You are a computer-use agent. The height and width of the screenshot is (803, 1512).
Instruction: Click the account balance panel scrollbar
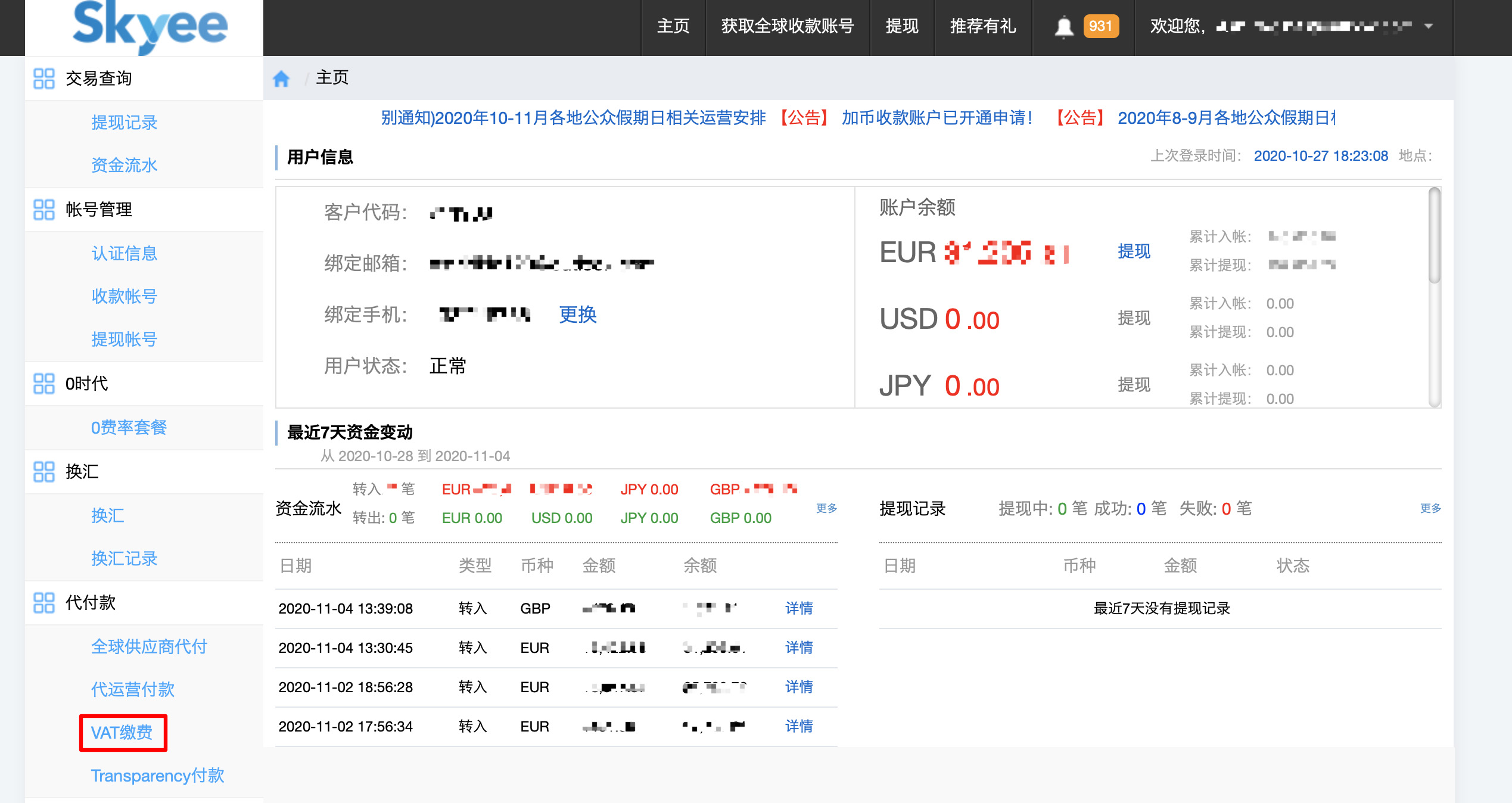[x=1435, y=236]
